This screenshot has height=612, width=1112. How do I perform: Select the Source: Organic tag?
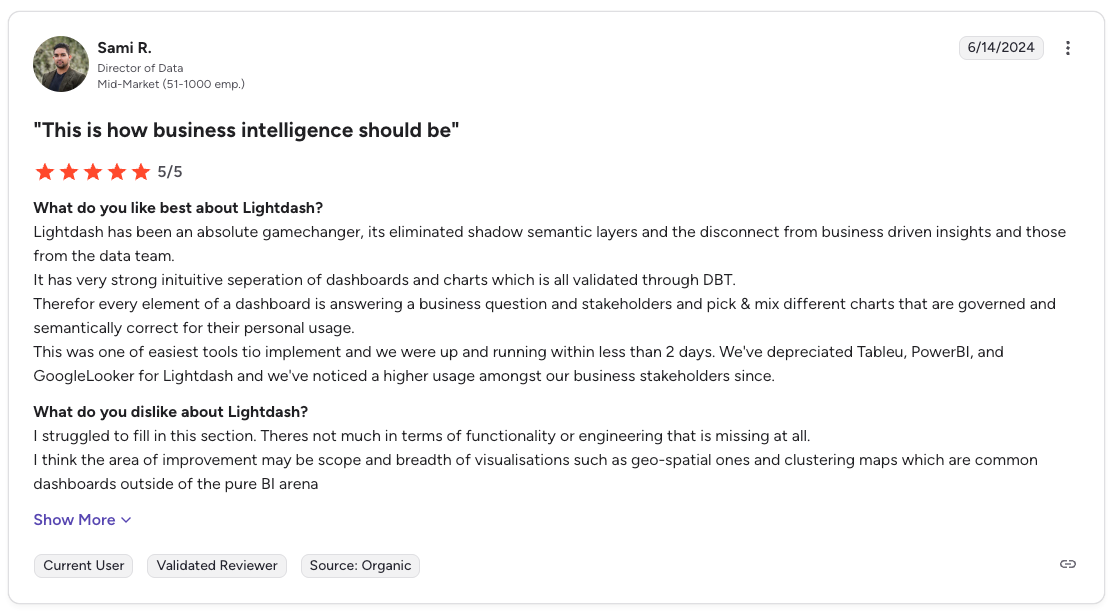click(360, 566)
